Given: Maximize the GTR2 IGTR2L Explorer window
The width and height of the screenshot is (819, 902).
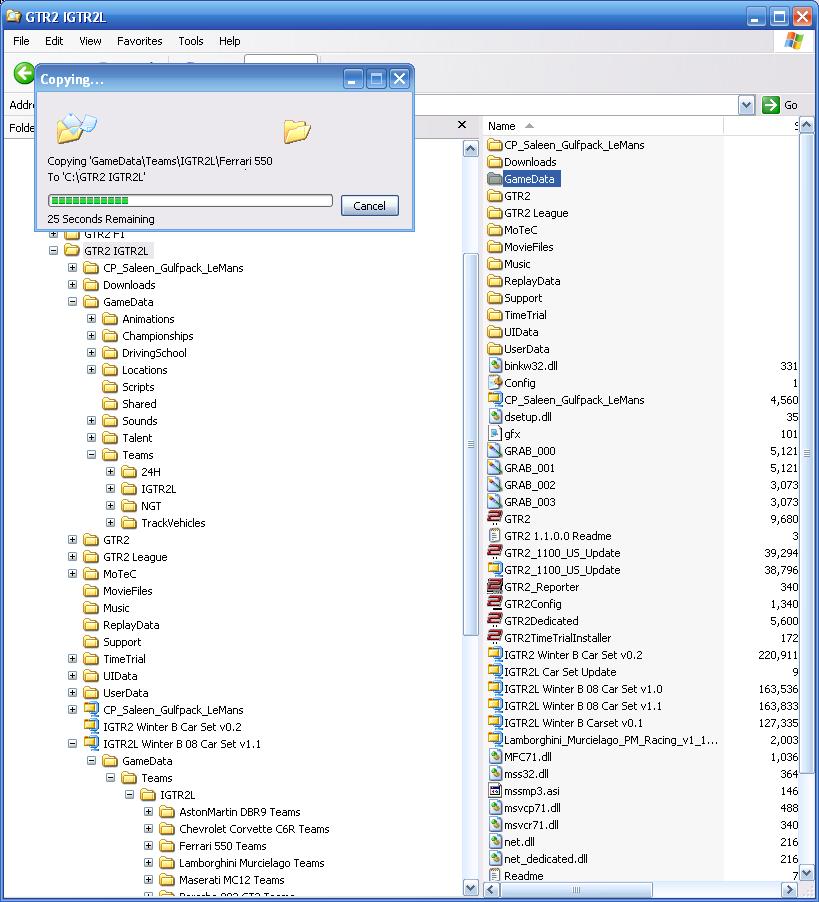Looking at the screenshot, I should pos(779,17).
